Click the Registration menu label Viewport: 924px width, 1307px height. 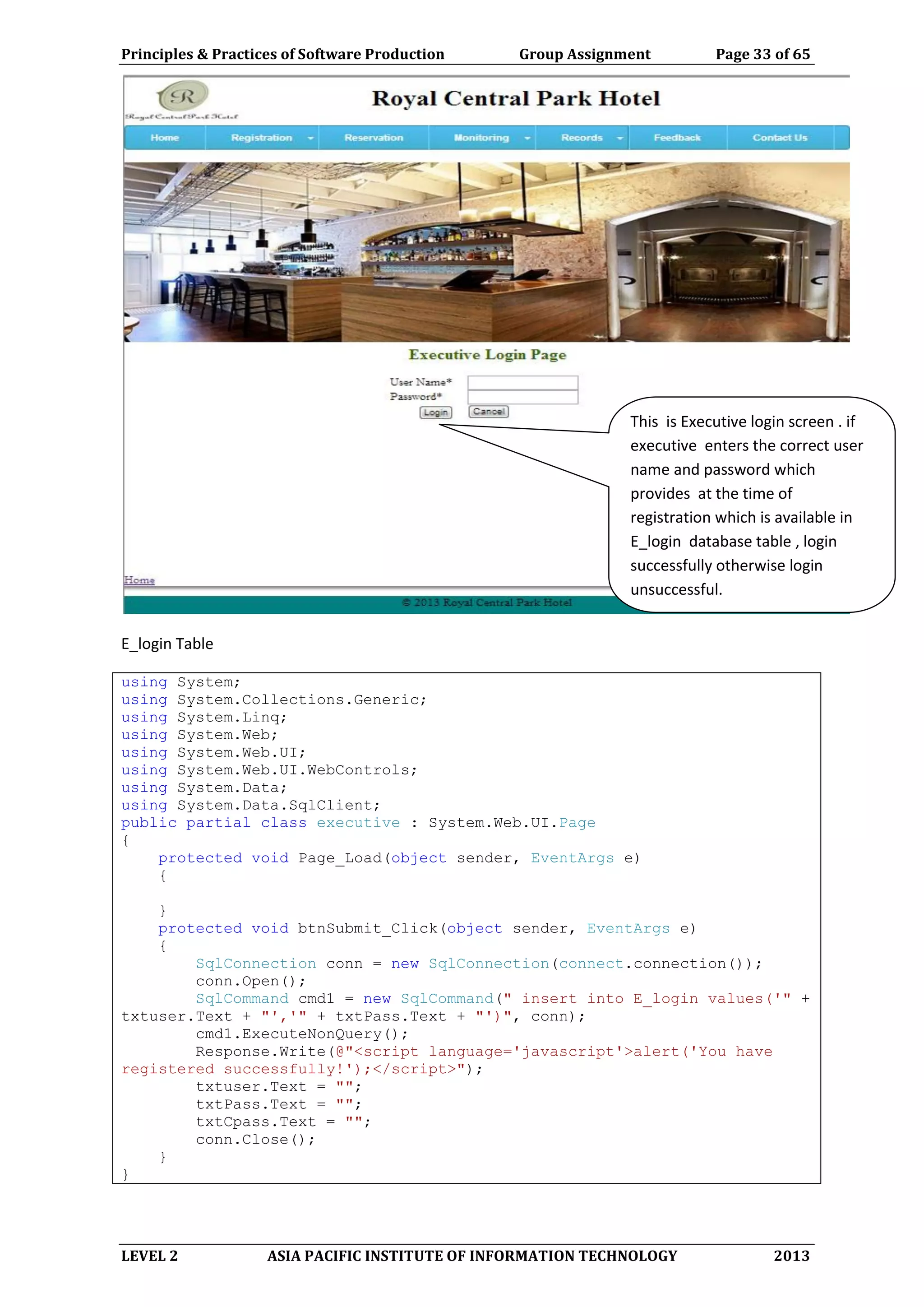(x=261, y=138)
